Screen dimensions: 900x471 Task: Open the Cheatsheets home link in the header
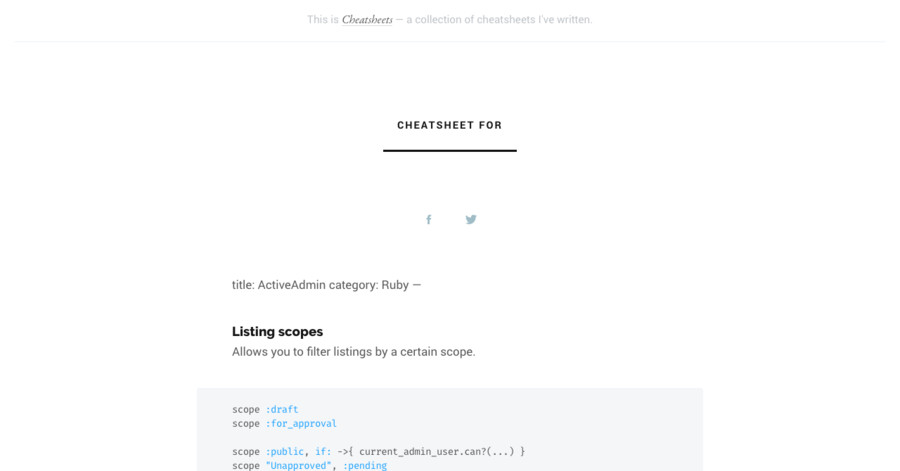coord(367,20)
